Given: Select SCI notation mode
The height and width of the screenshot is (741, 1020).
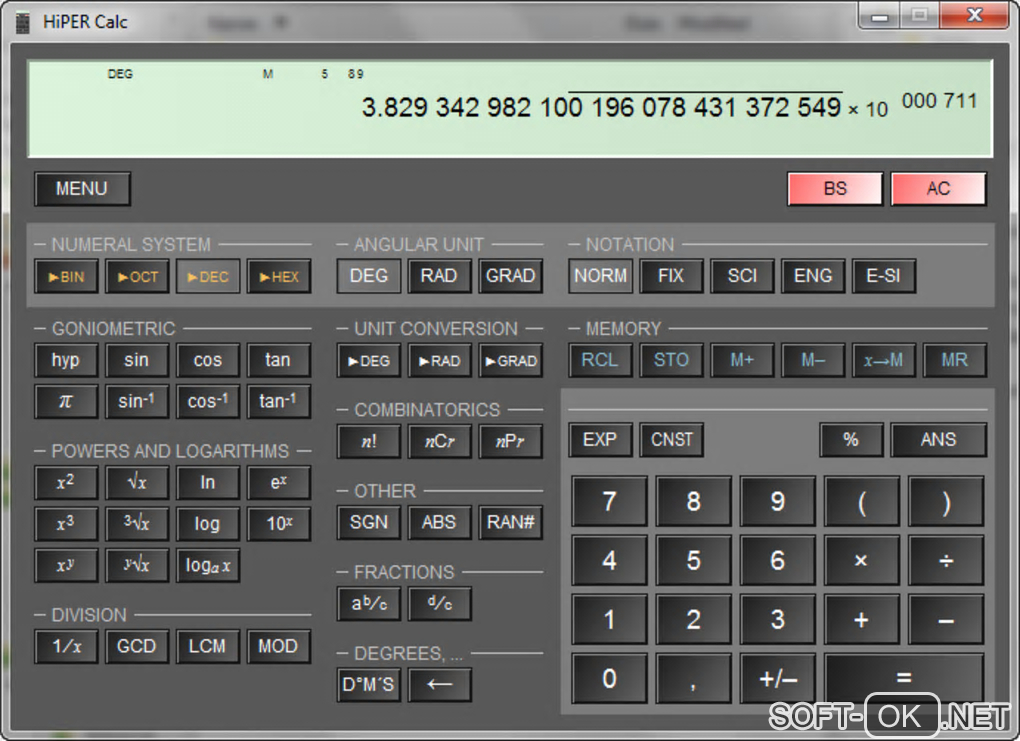Looking at the screenshot, I should [742, 276].
